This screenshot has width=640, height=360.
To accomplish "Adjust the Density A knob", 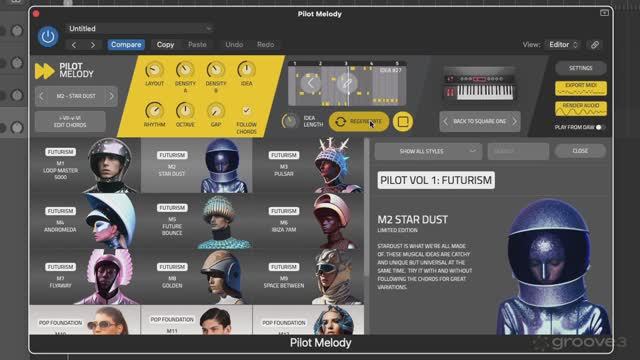I will (185, 70).
